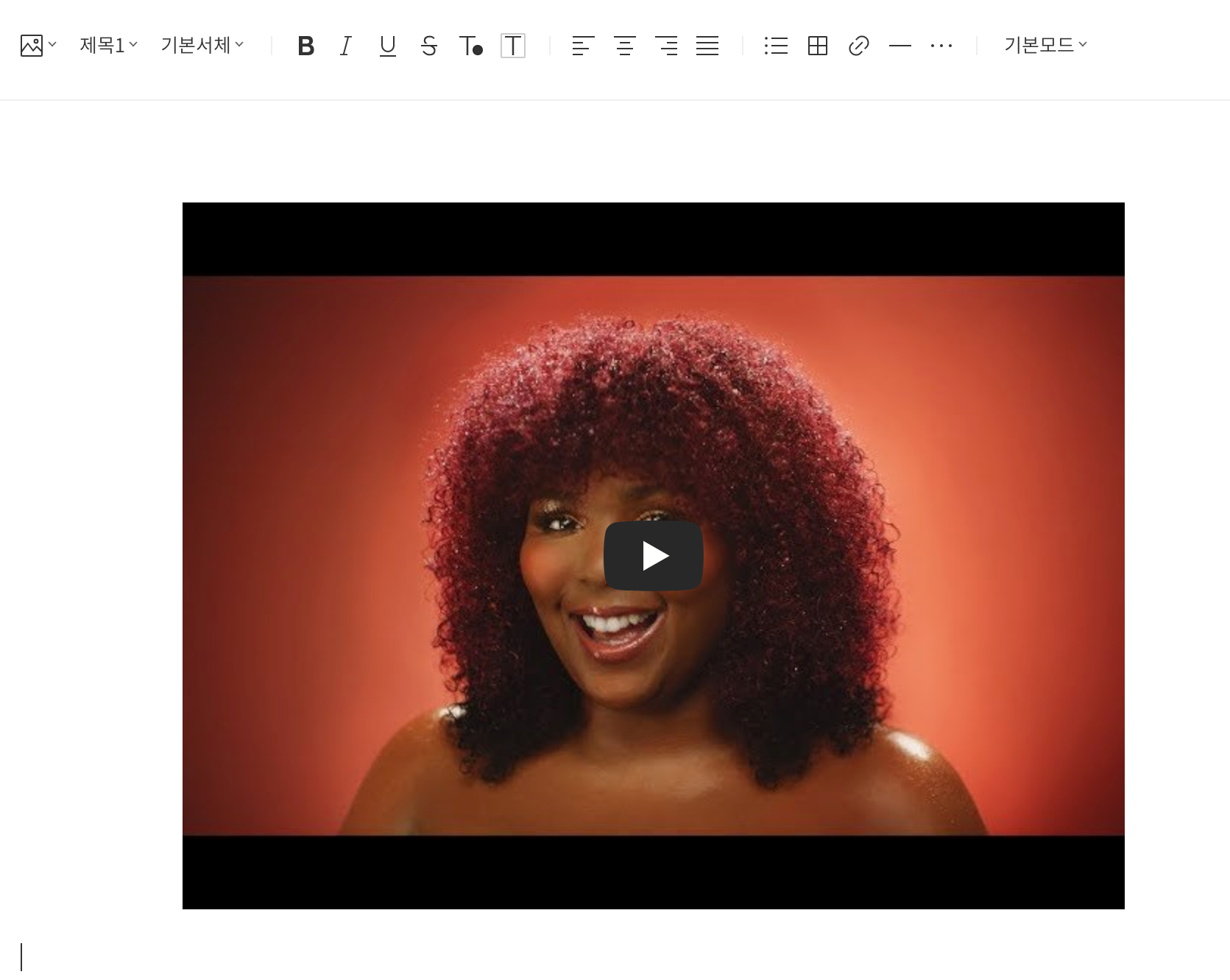
Task: Justify the text alignment
Action: click(x=707, y=46)
